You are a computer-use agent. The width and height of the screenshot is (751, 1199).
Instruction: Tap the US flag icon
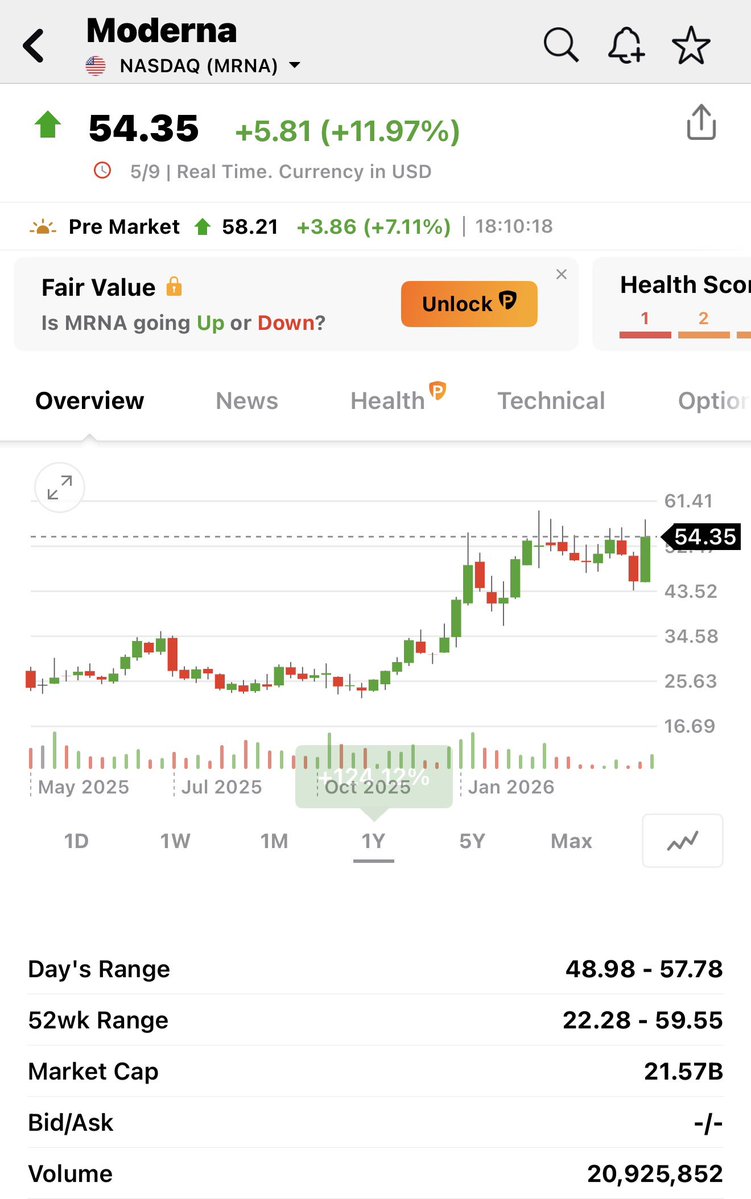[x=96, y=66]
